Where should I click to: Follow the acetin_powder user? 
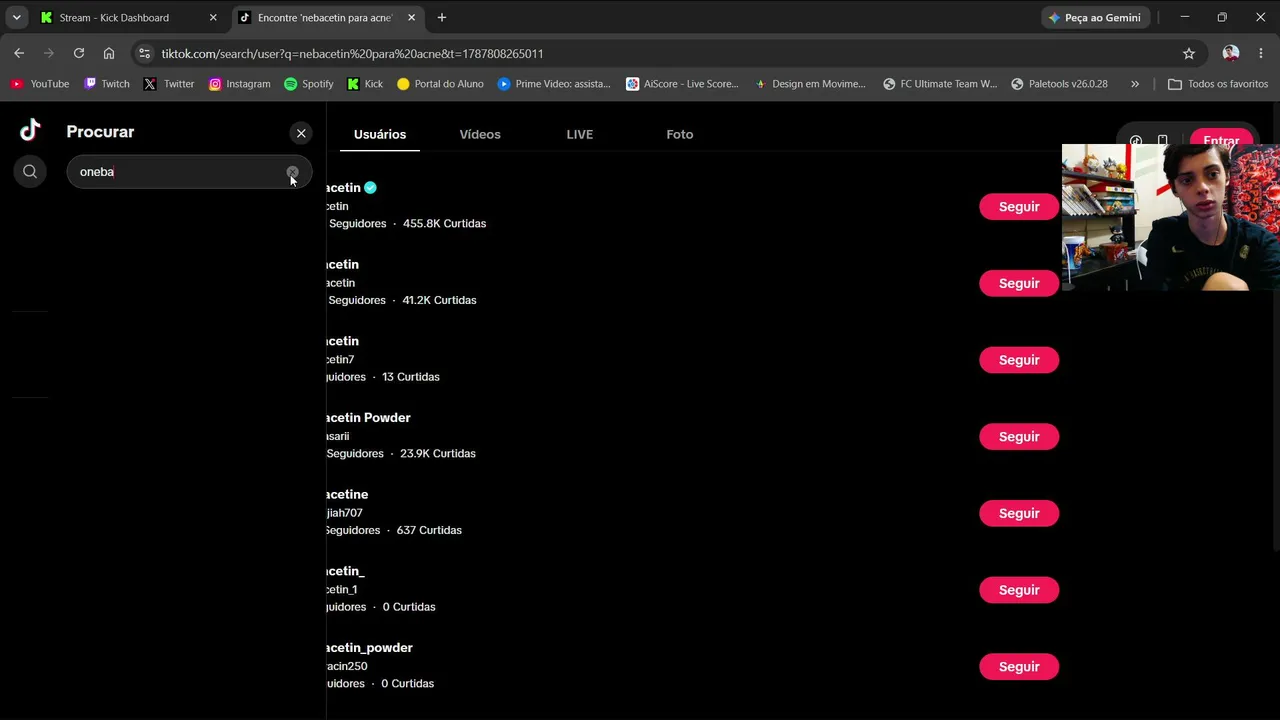[1019, 667]
